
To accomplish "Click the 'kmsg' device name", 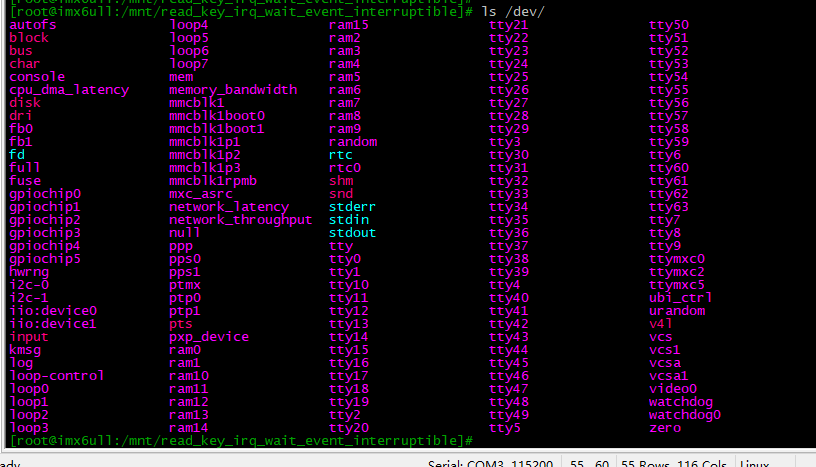I will pos(25,350).
